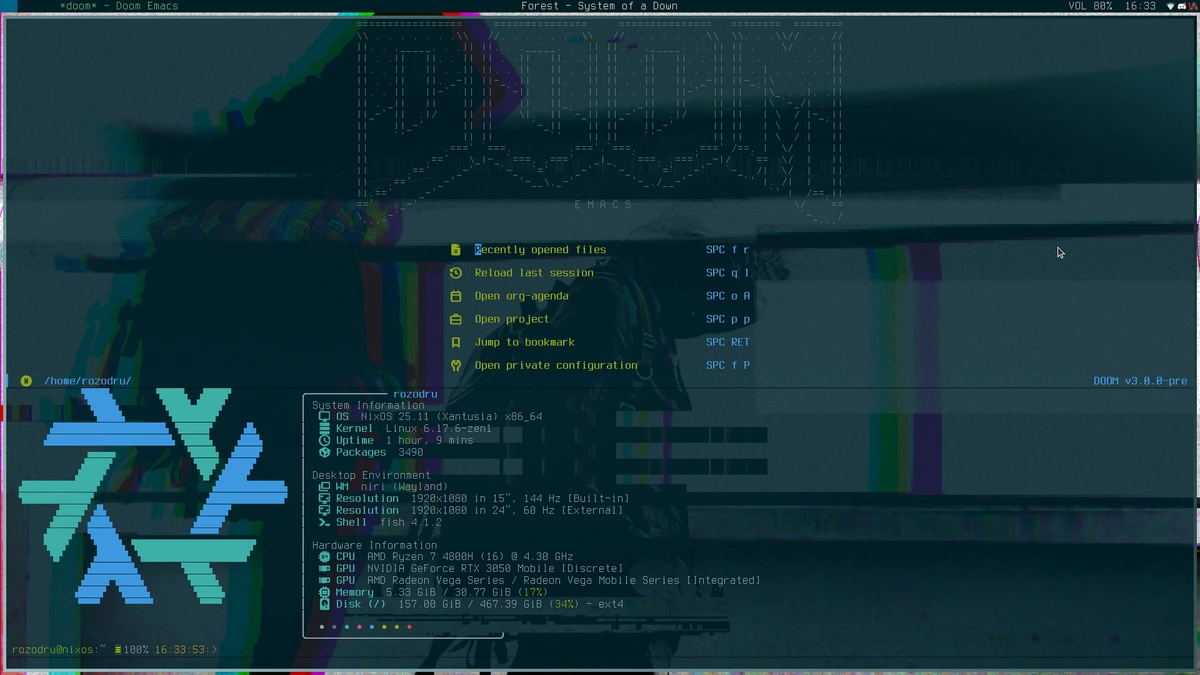Click the *doom* buffer name in the top bar

click(x=78, y=5)
